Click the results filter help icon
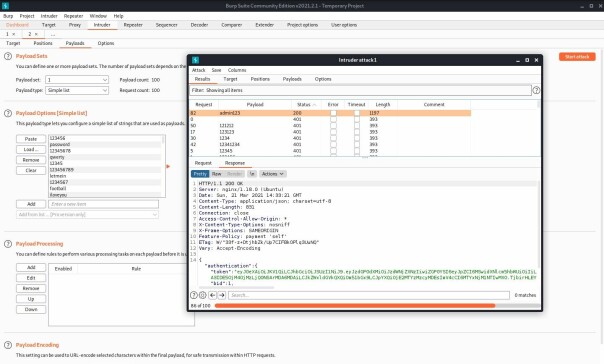The image size is (604, 364). point(536,90)
